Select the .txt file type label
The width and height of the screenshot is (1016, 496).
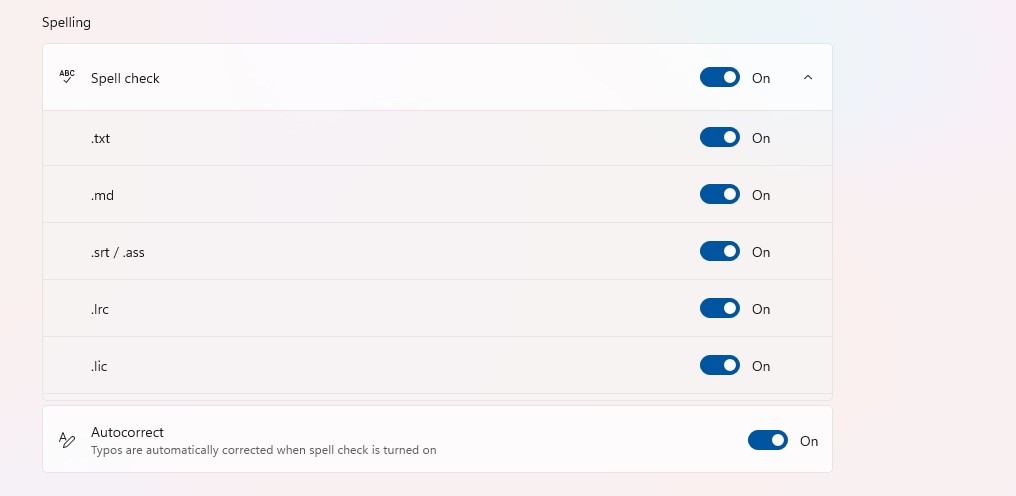[100, 138]
